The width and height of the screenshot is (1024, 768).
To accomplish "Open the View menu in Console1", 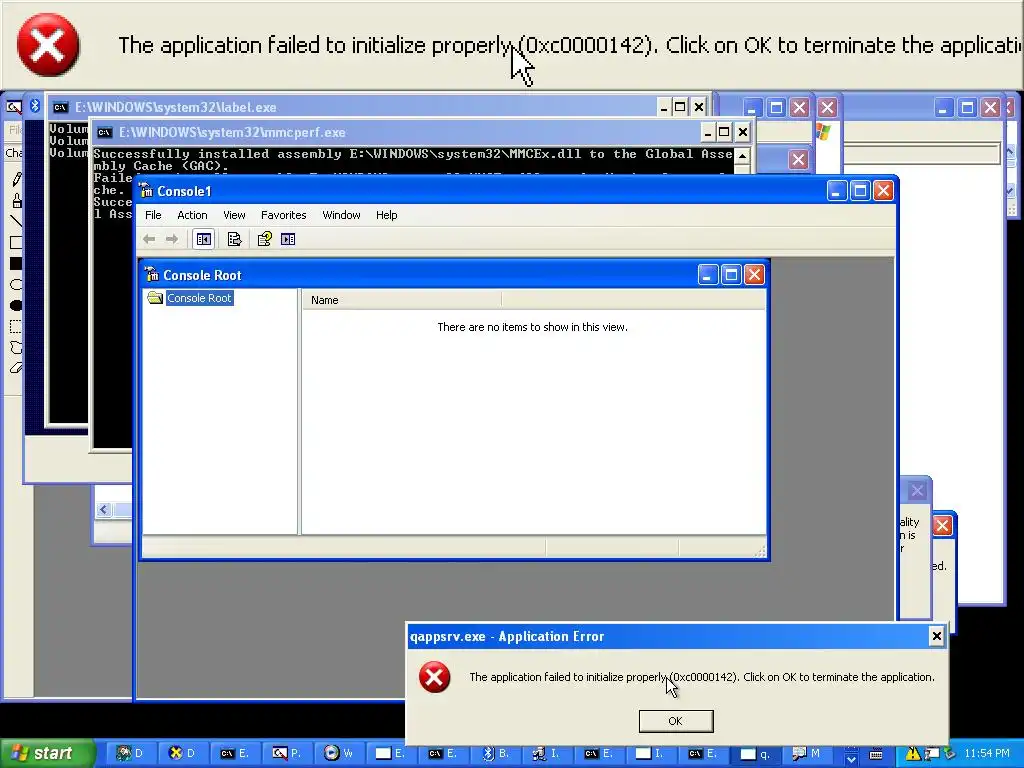I will click(234, 215).
